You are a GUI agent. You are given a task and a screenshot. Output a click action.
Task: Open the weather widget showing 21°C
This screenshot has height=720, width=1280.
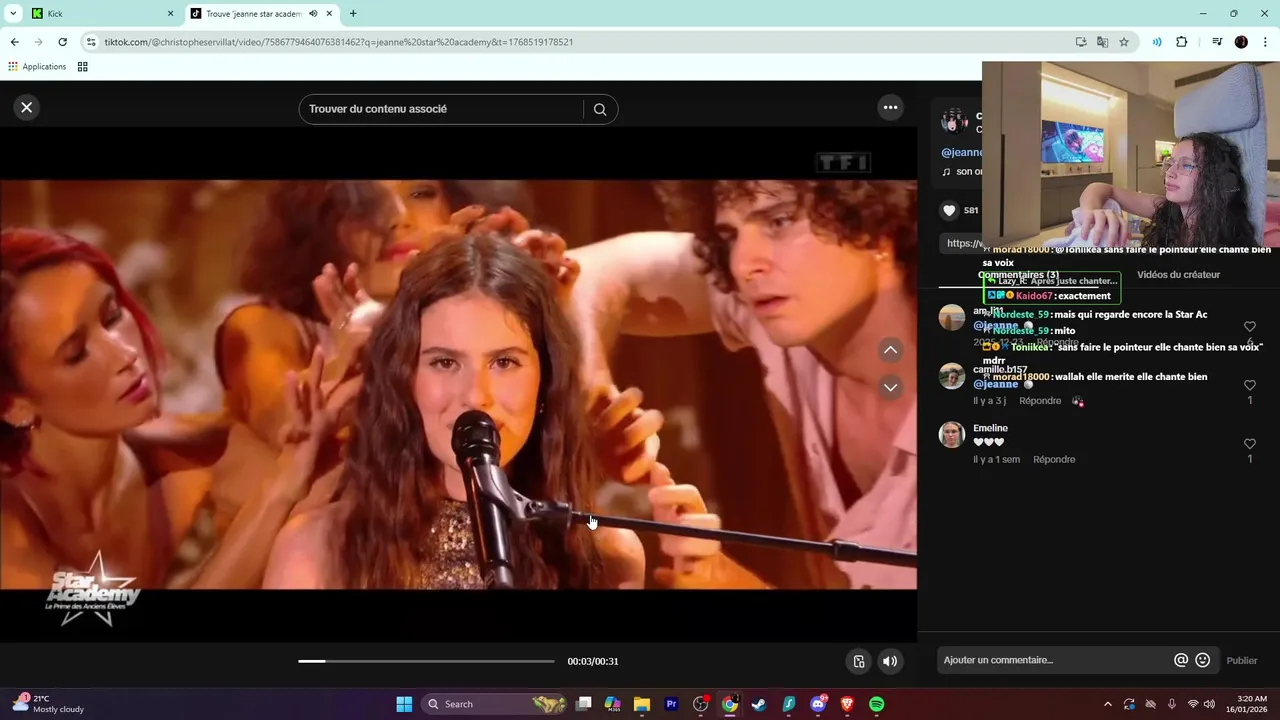pos(48,704)
